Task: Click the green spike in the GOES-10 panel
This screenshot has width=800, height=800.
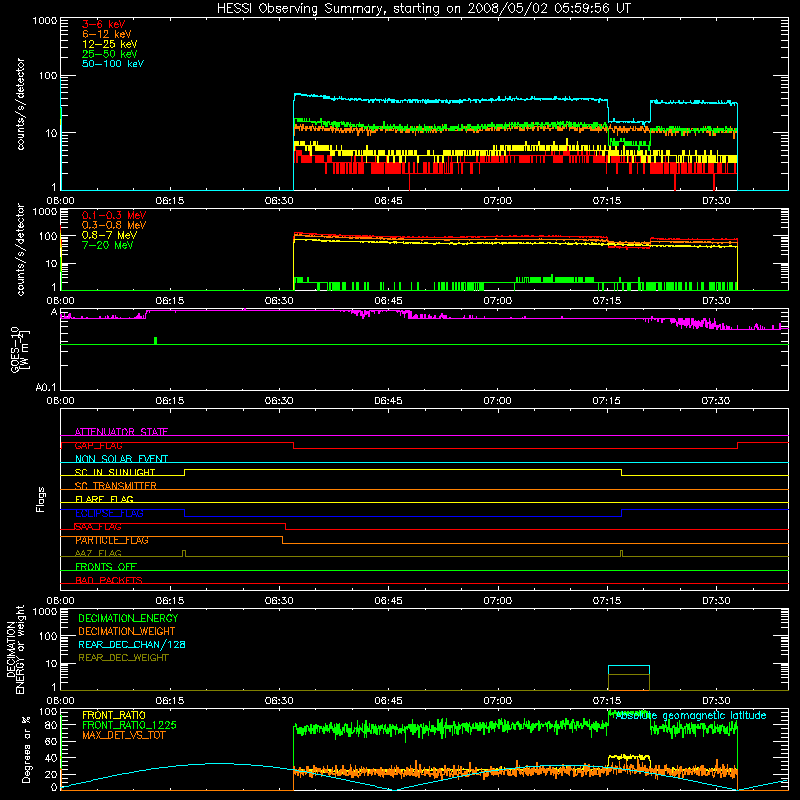Action: point(156,340)
